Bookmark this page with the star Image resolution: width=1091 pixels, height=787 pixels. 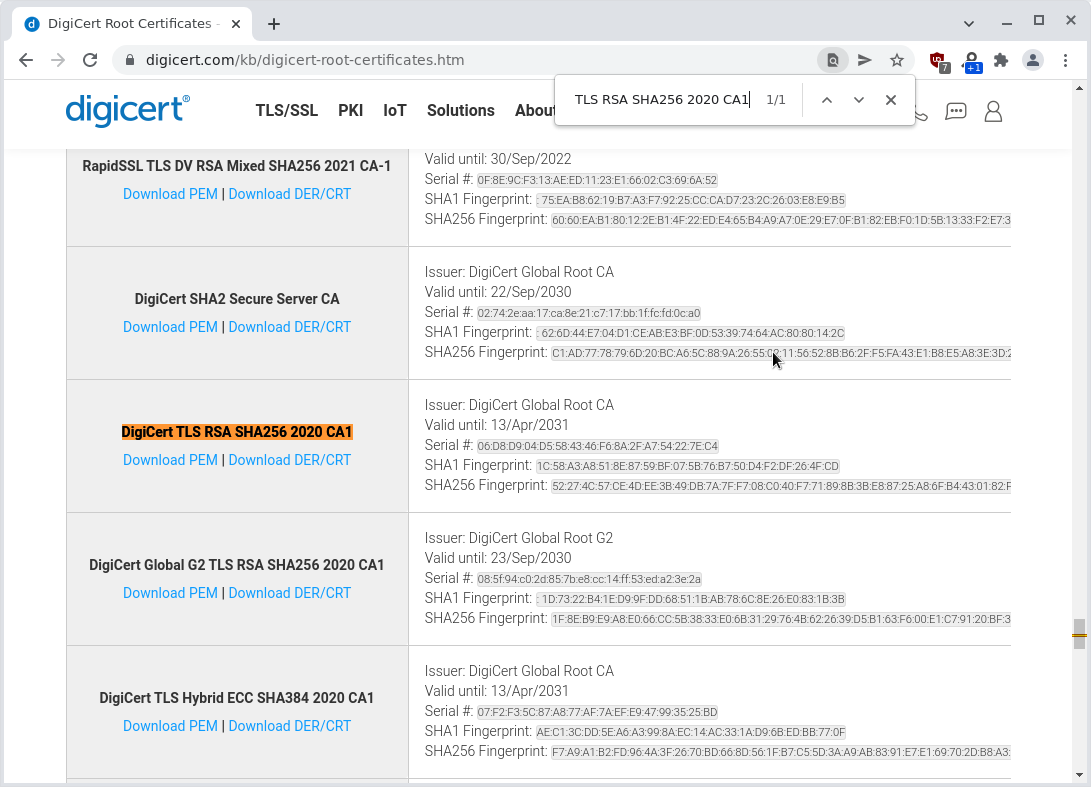click(897, 60)
